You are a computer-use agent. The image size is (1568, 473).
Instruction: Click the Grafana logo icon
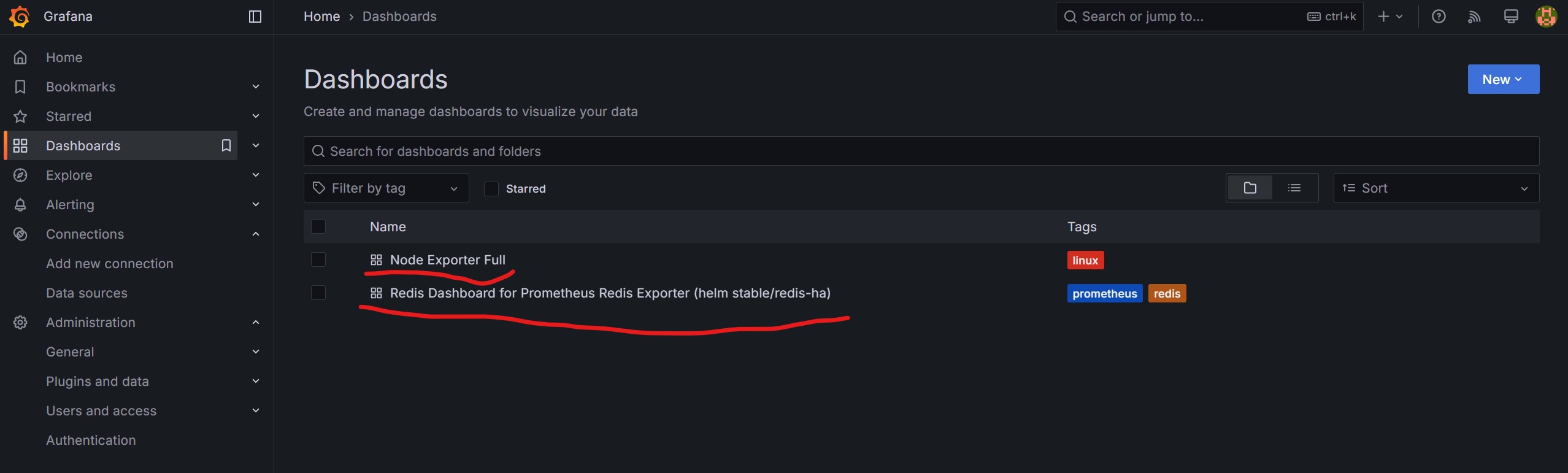20,17
